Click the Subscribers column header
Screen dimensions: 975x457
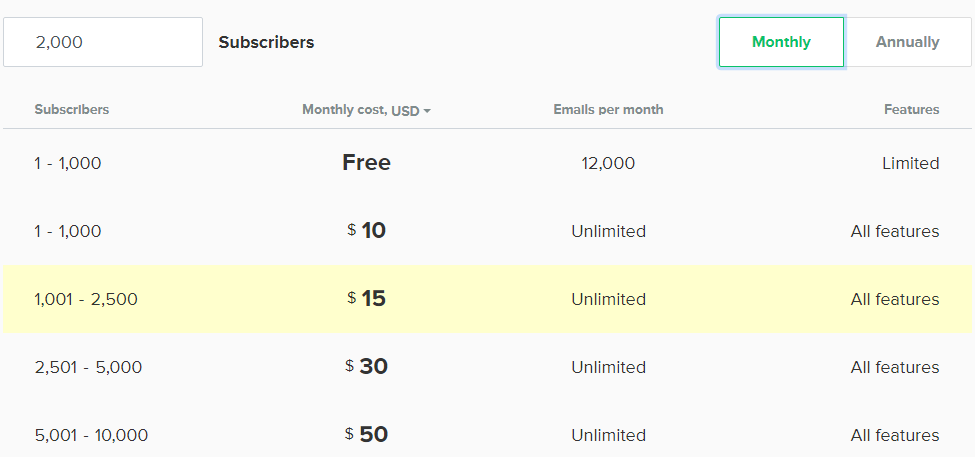click(x=72, y=110)
